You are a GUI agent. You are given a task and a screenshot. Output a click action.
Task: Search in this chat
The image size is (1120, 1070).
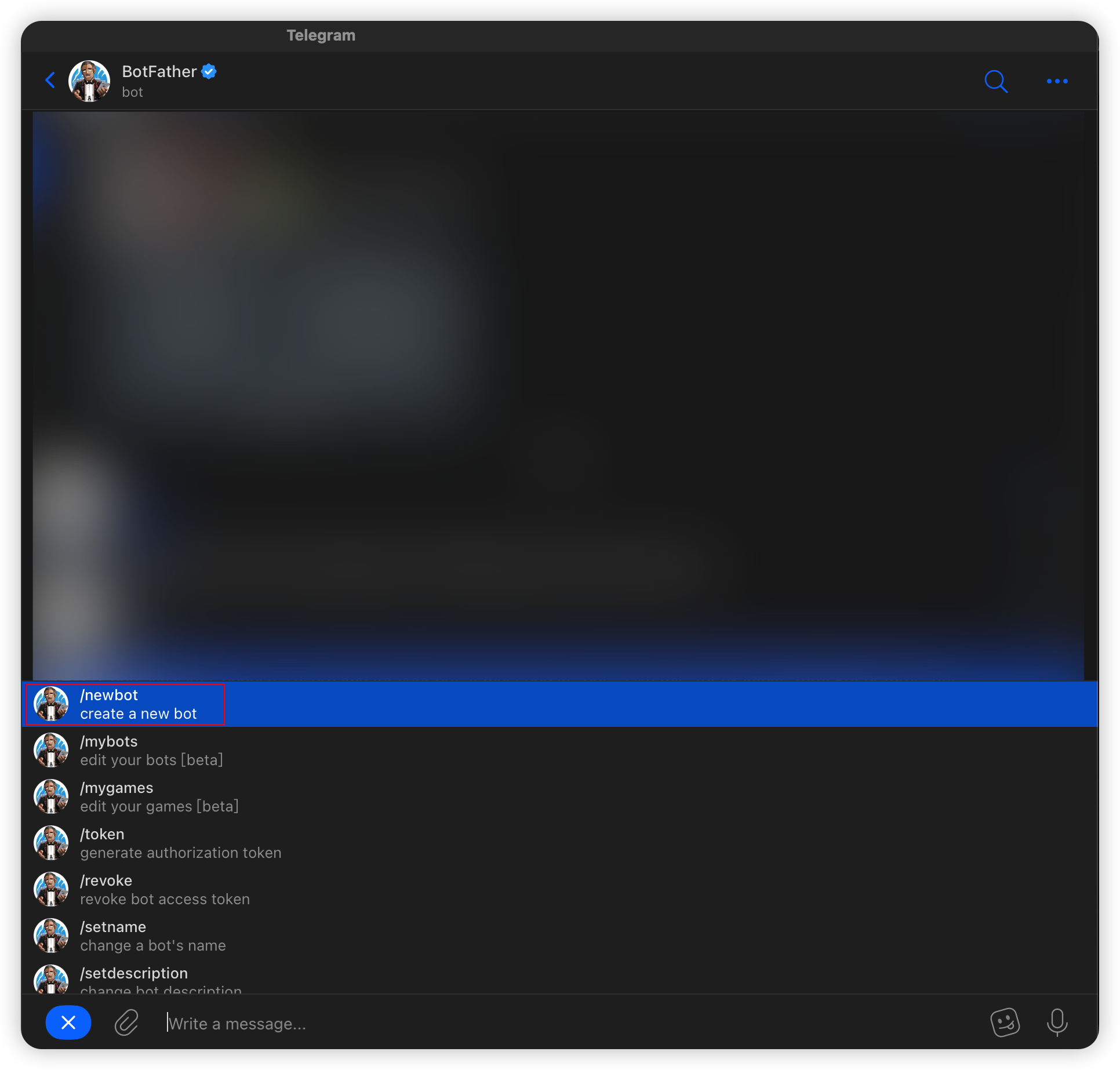pos(996,81)
